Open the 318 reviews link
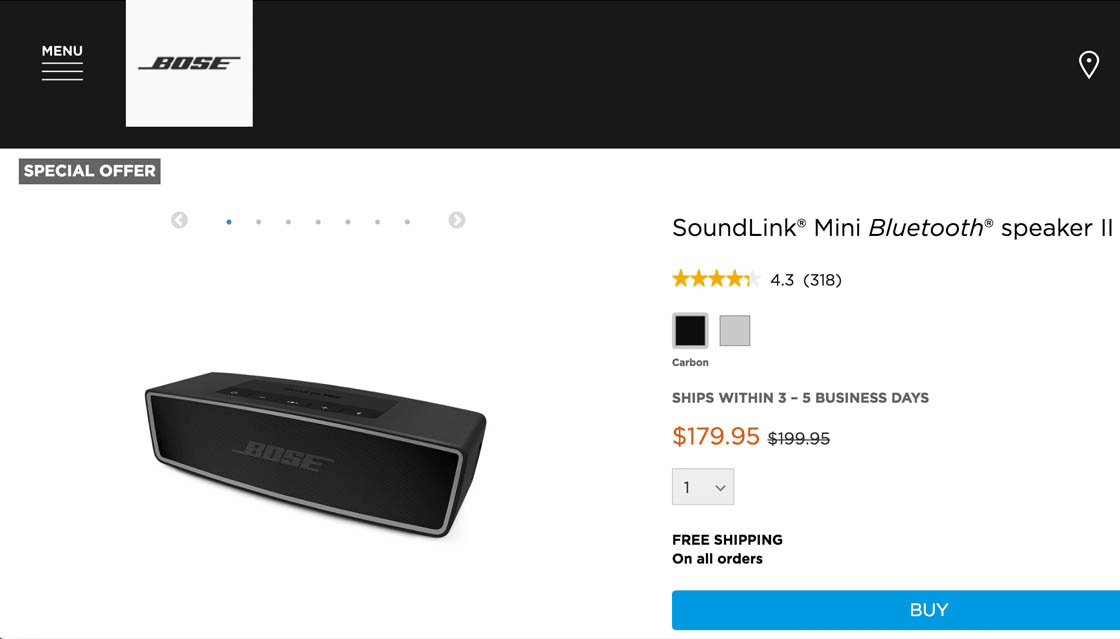The image size is (1120, 639). (x=822, y=280)
